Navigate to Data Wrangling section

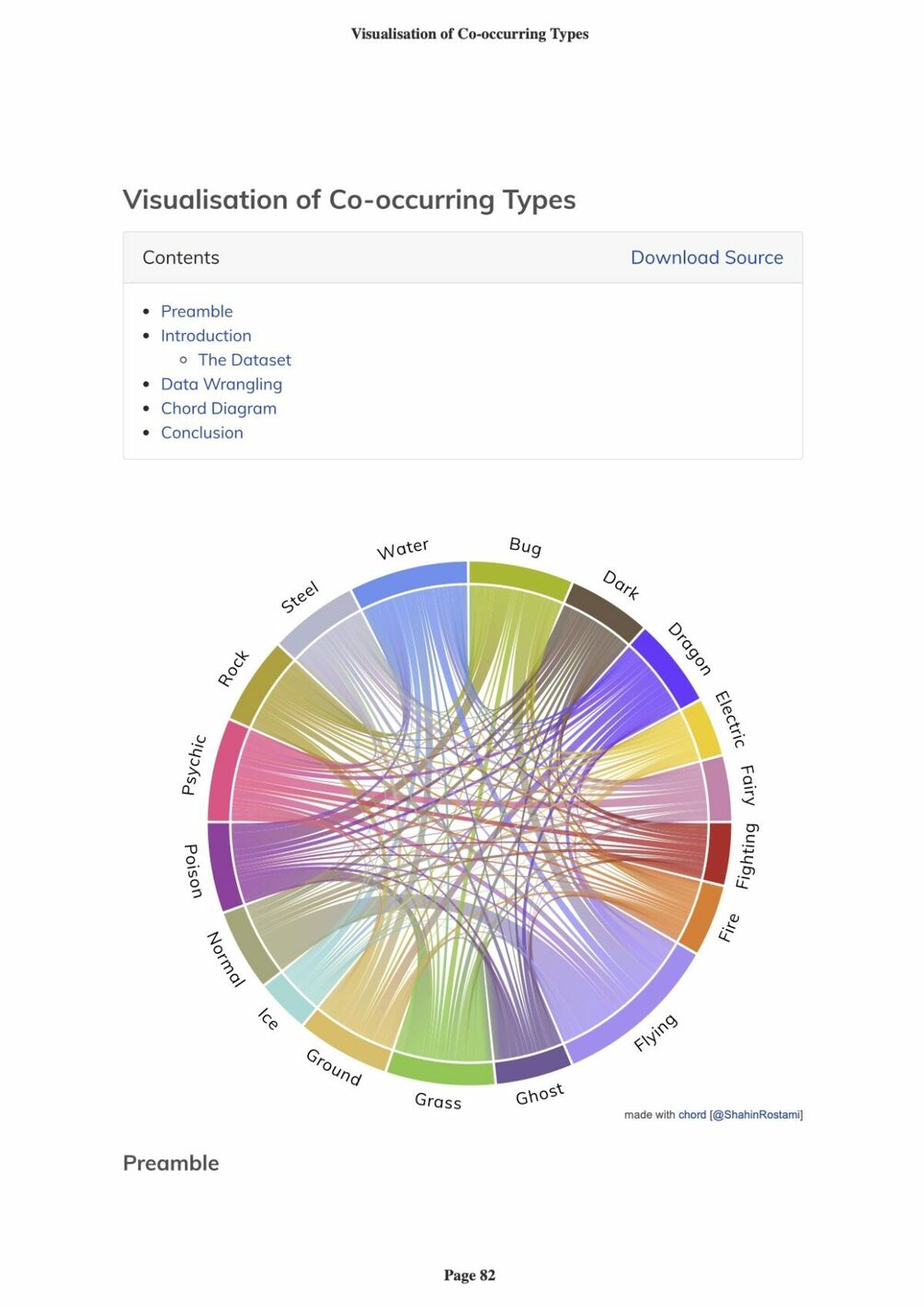pyautogui.click(x=222, y=384)
